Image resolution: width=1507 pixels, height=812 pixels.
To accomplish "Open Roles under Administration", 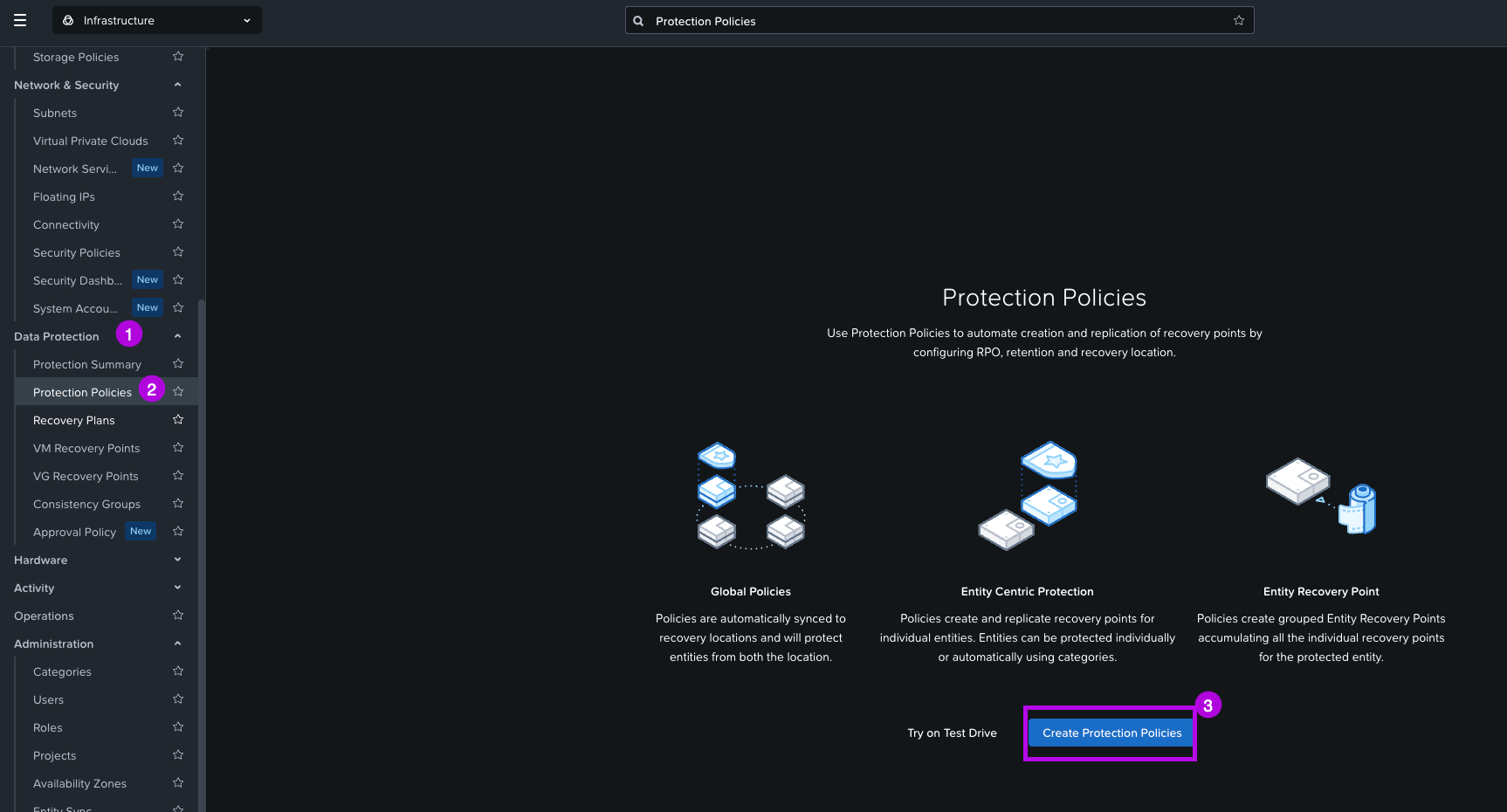I will click(x=48, y=727).
